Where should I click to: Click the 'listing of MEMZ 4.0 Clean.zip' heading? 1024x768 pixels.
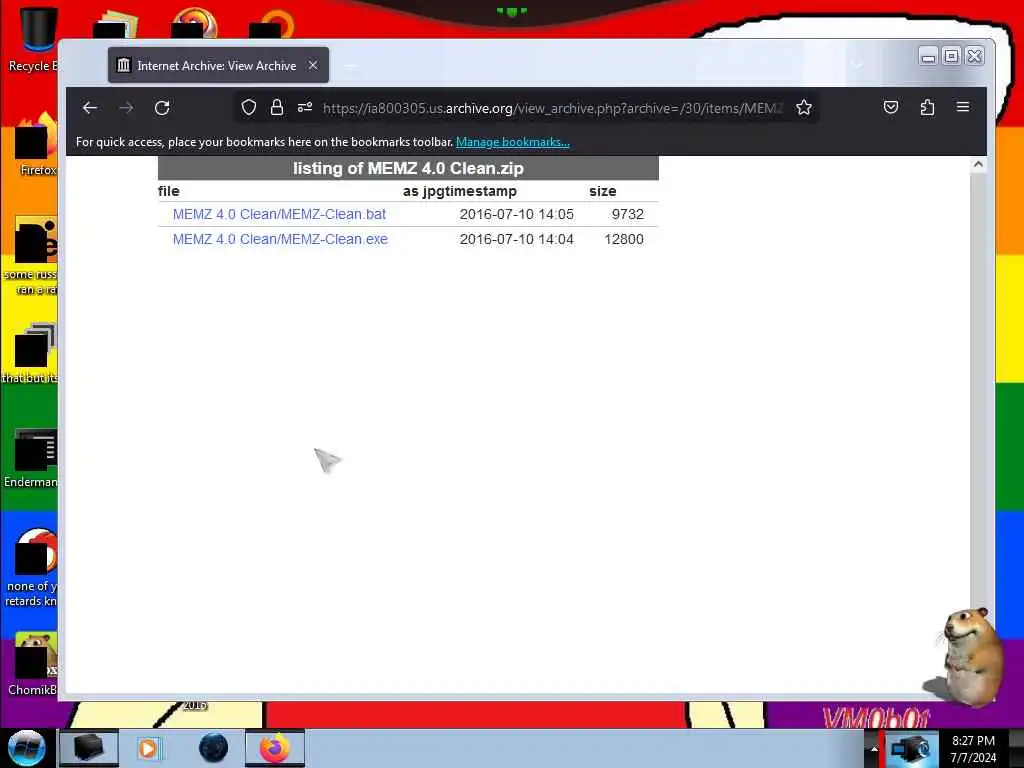click(408, 168)
